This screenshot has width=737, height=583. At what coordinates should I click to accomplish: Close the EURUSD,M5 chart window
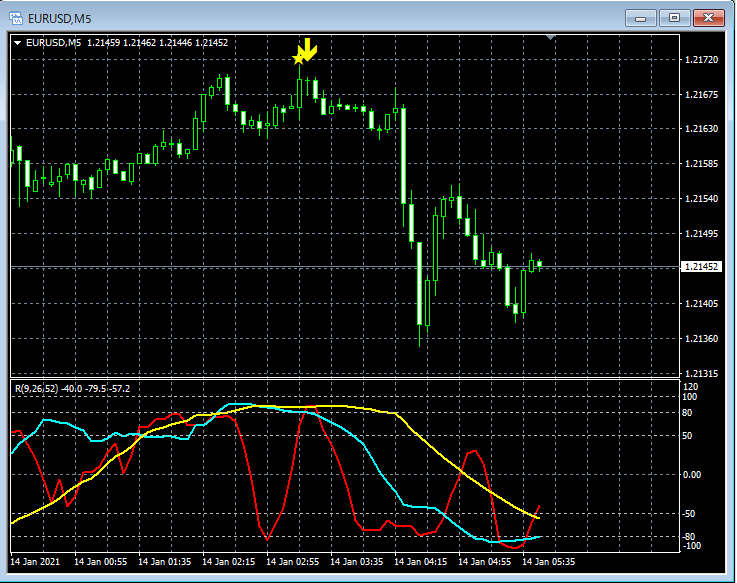[x=709, y=17]
